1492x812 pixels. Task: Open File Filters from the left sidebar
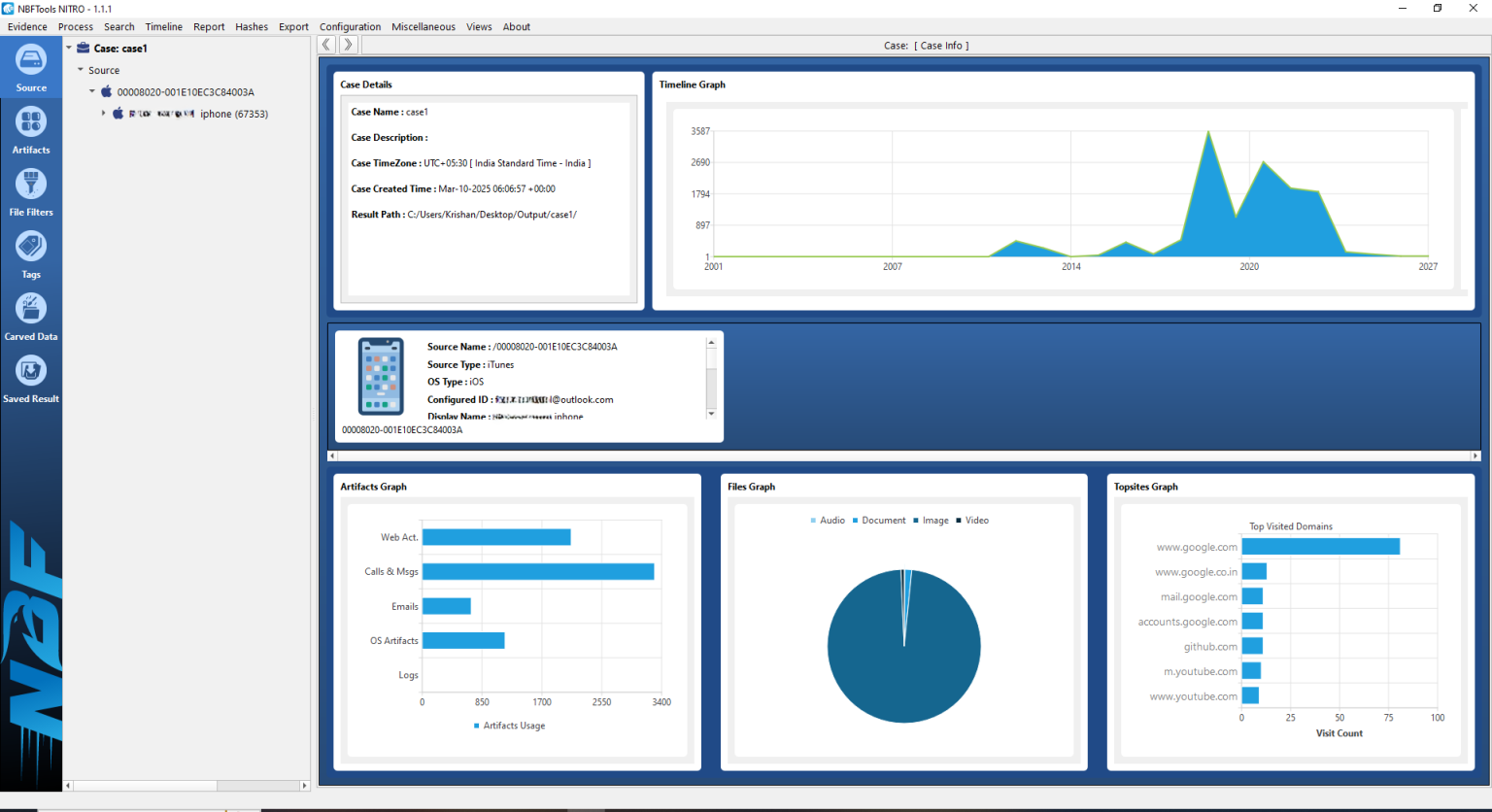(31, 190)
